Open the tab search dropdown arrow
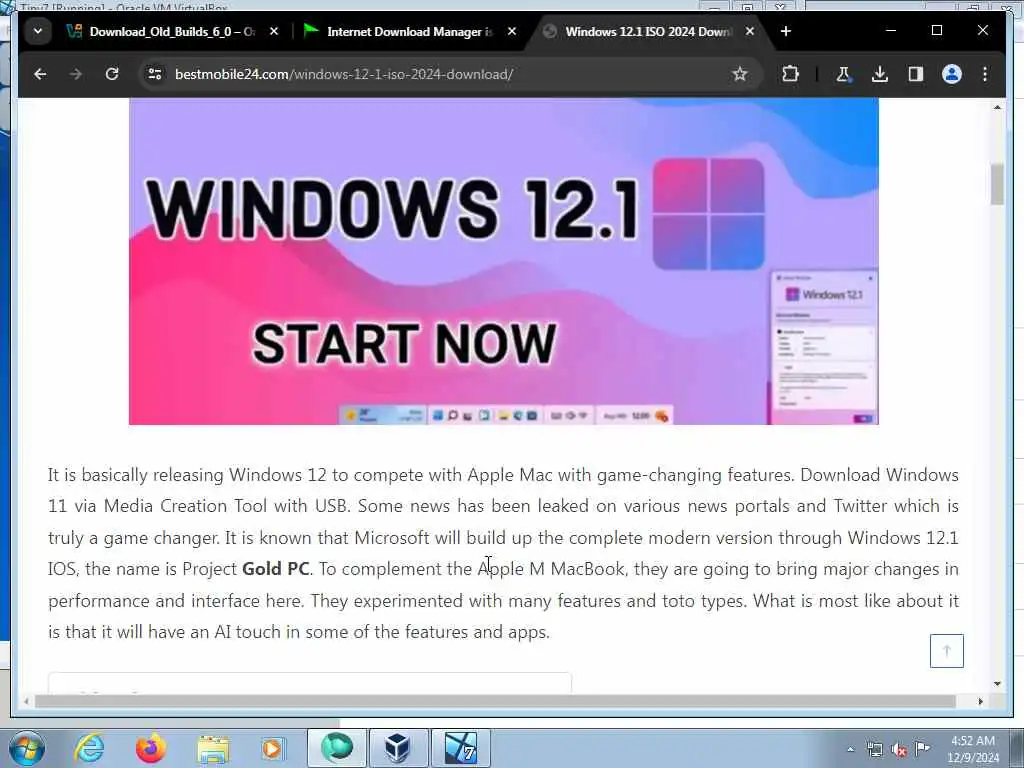Image resolution: width=1024 pixels, height=768 pixels. click(38, 31)
